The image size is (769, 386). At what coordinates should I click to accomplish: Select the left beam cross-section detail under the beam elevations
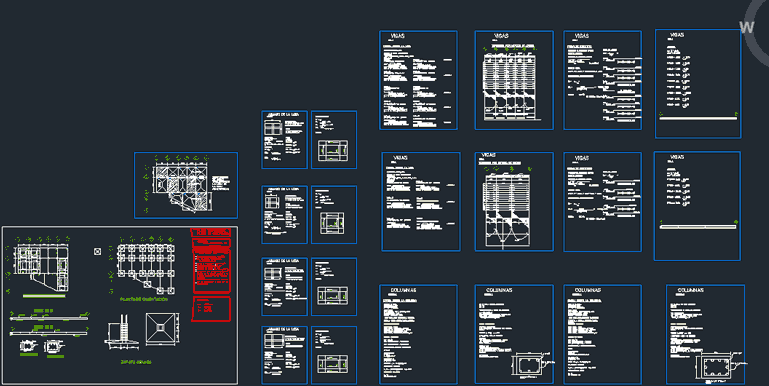[x=28, y=346]
